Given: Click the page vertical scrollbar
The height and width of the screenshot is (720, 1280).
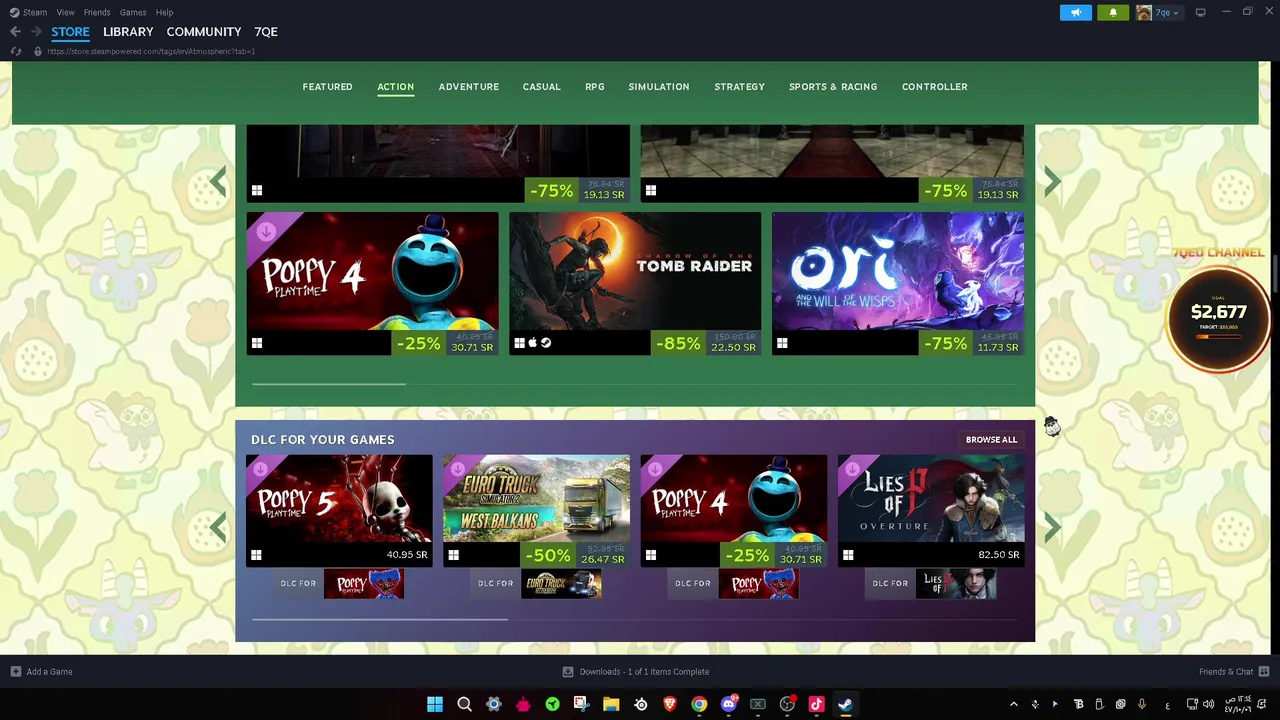Looking at the screenshot, I should (1274, 274).
